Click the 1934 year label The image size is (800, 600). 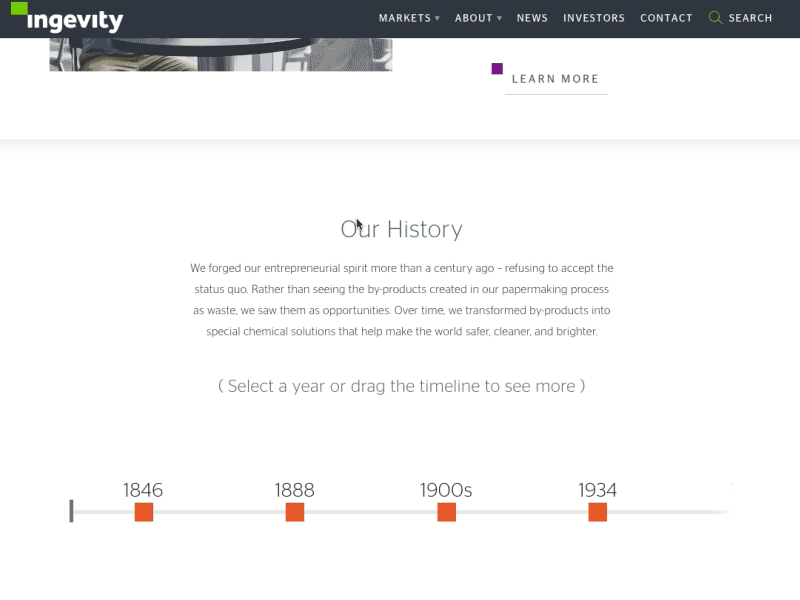(597, 490)
